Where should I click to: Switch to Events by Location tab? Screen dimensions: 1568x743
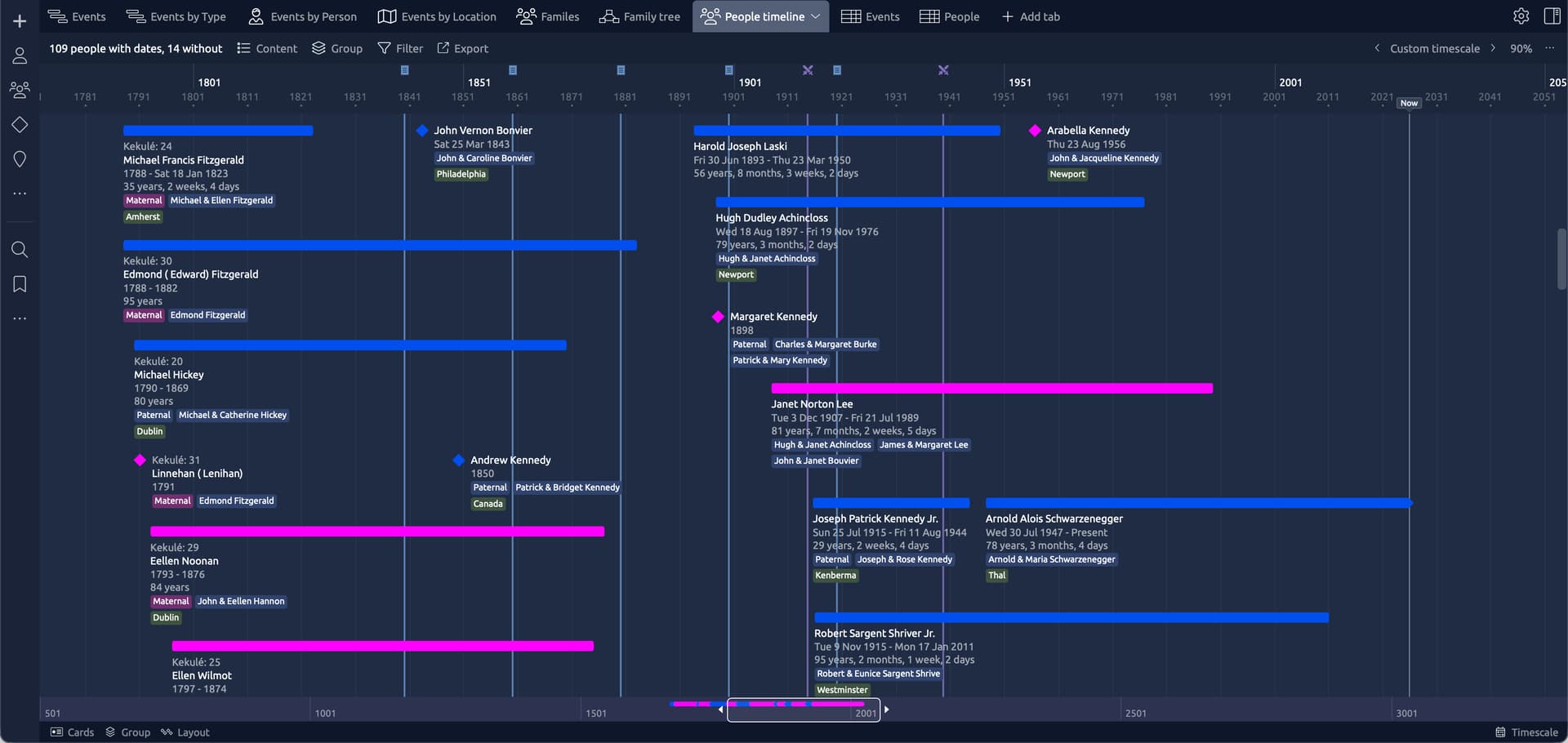[x=437, y=16]
